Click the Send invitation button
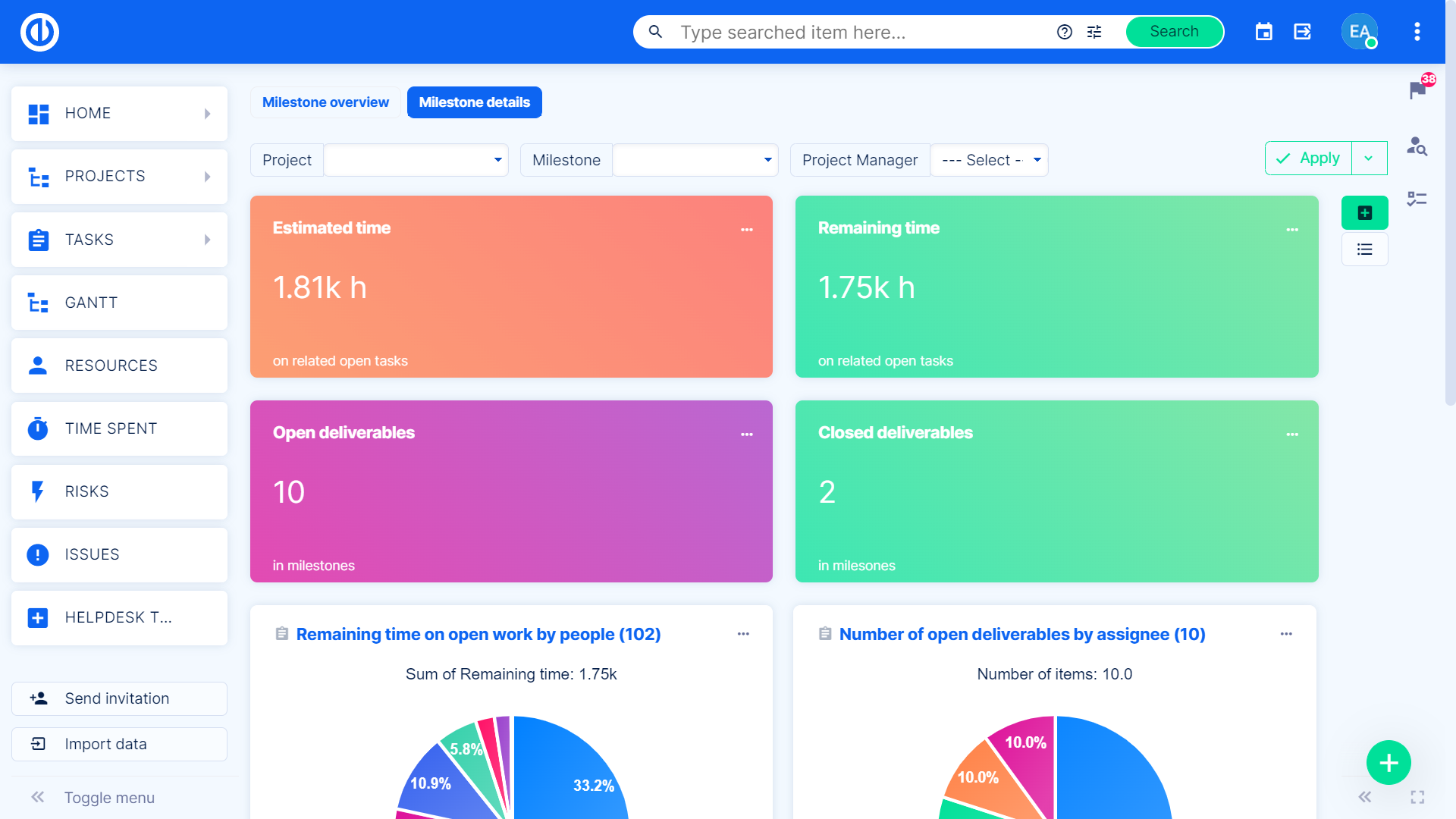 (x=119, y=698)
